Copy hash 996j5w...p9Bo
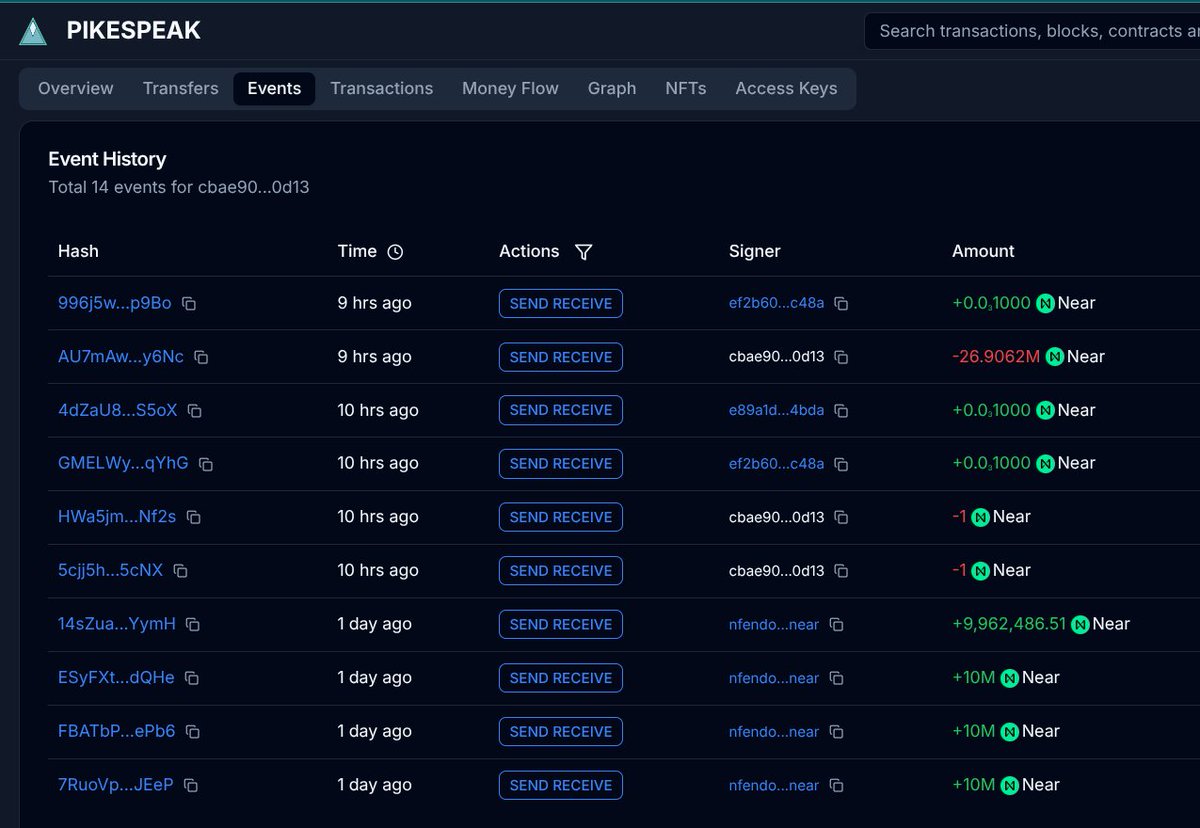This screenshot has width=1200, height=828. pyautogui.click(x=189, y=304)
